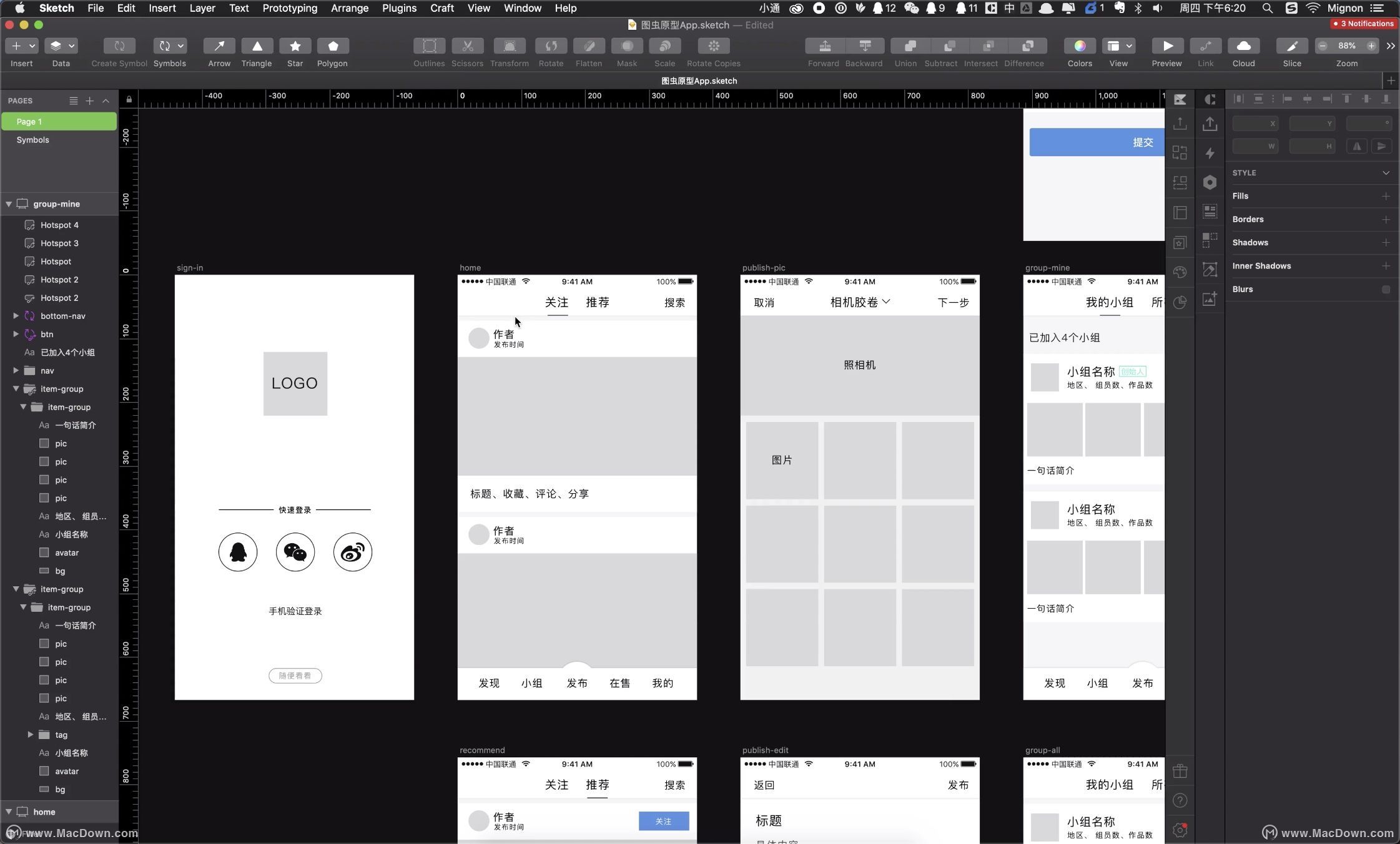1400x844 pixels.
Task: Open the Data dropdown
Action: coord(61,46)
